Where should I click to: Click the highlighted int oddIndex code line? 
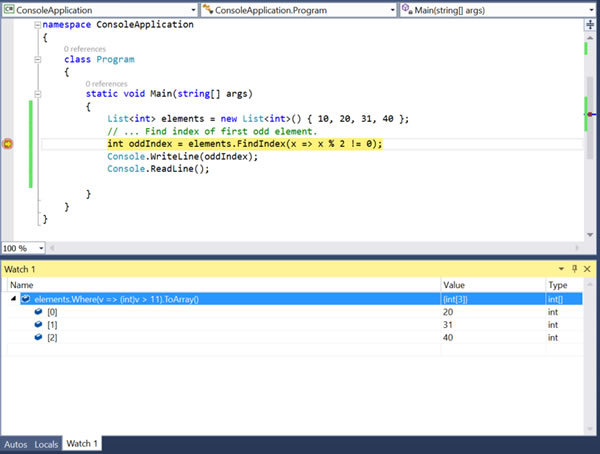click(245, 144)
